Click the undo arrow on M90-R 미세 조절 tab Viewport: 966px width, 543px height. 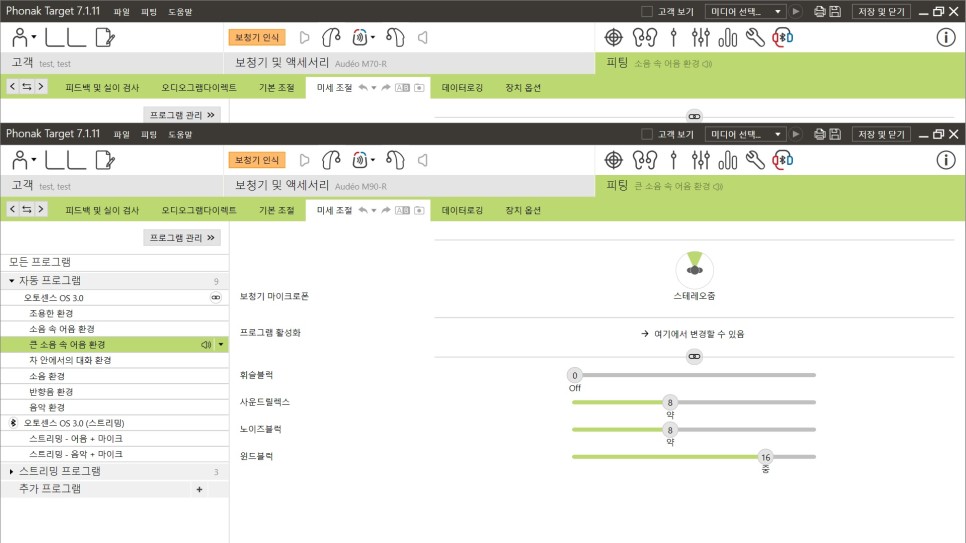[x=363, y=210]
